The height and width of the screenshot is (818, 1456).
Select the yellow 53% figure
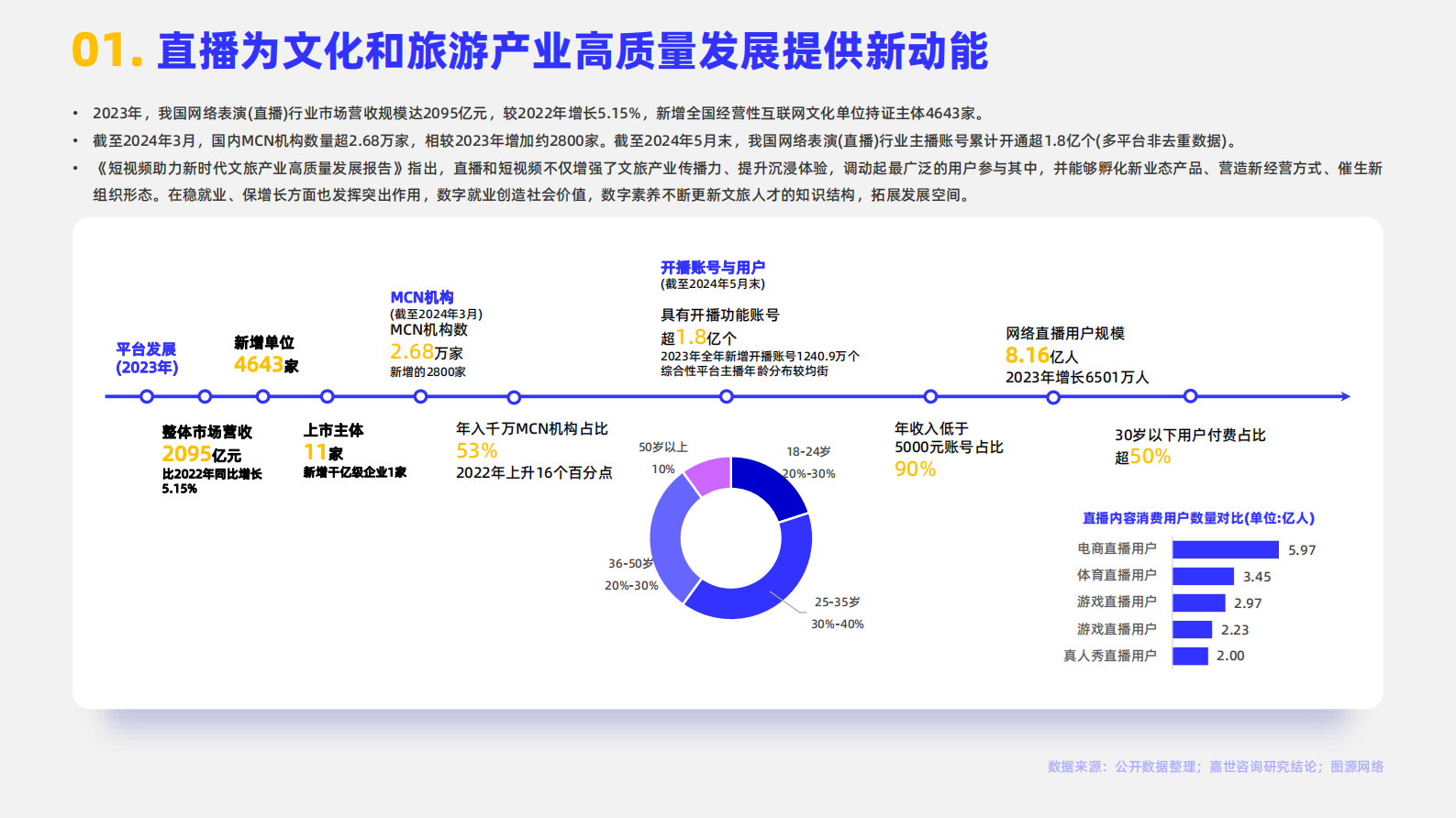(x=477, y=451)
